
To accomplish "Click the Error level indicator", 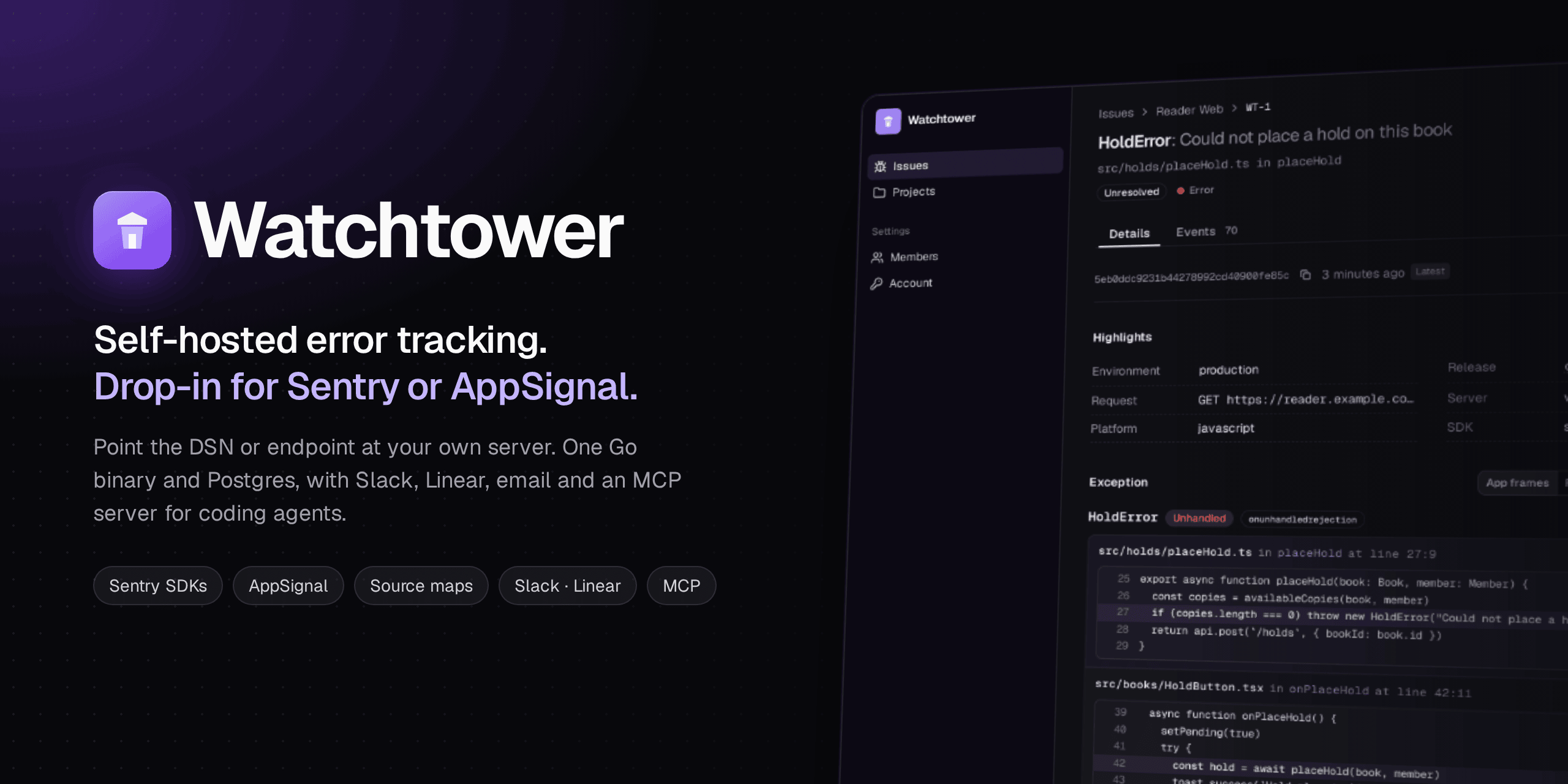I will click(1195, 190).
